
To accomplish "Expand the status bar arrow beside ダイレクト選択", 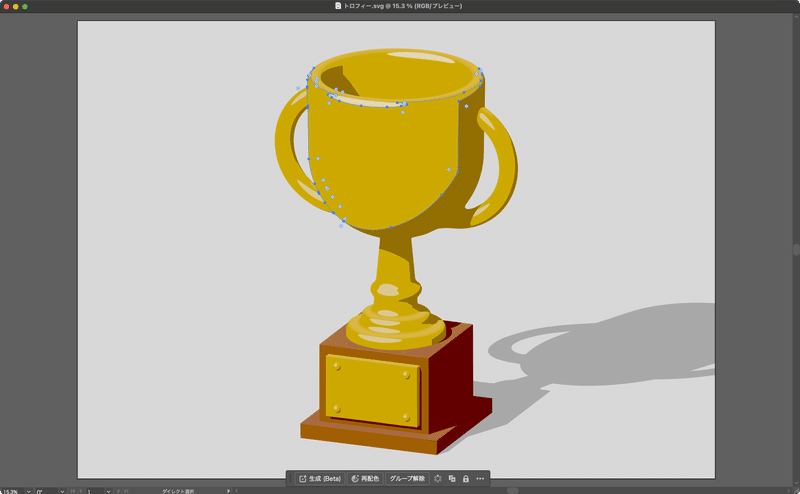I will pyautogui.click(x=228, y=491).
